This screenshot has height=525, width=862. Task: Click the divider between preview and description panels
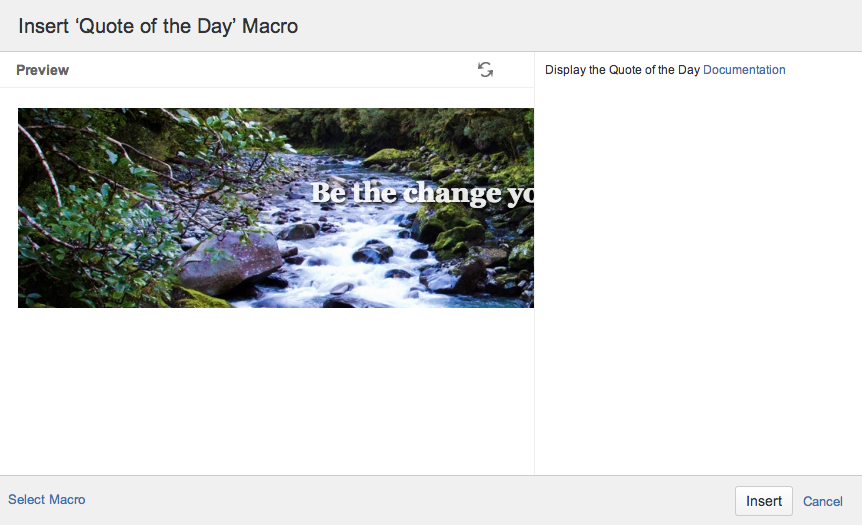[x=534, y=300]
